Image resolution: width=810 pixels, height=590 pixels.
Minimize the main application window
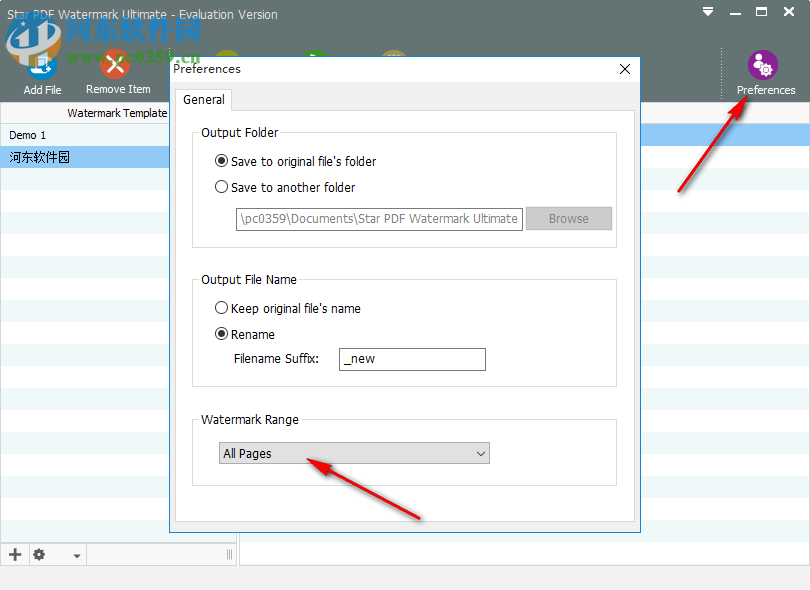pyautogui.click(x=735, y=12)
